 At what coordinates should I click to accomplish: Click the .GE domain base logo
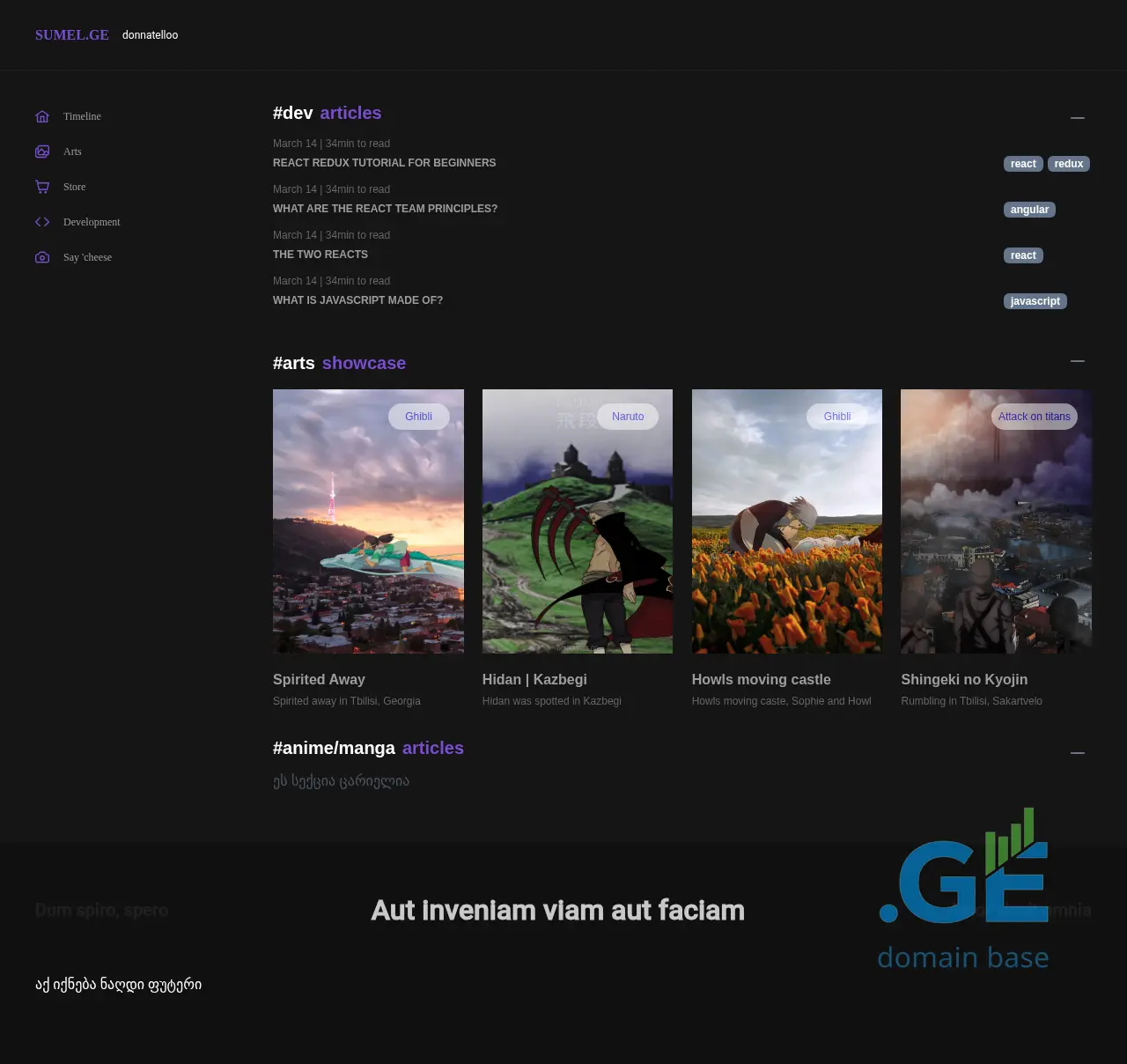coord(963,890)
